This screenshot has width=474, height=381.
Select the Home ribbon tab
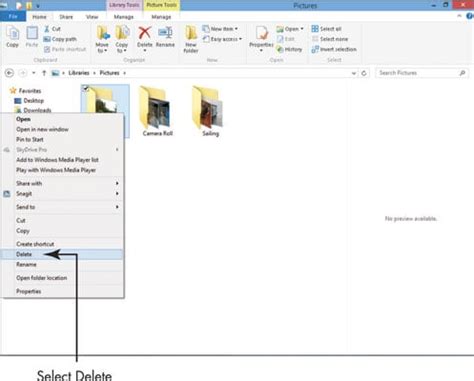coord(39,17)
